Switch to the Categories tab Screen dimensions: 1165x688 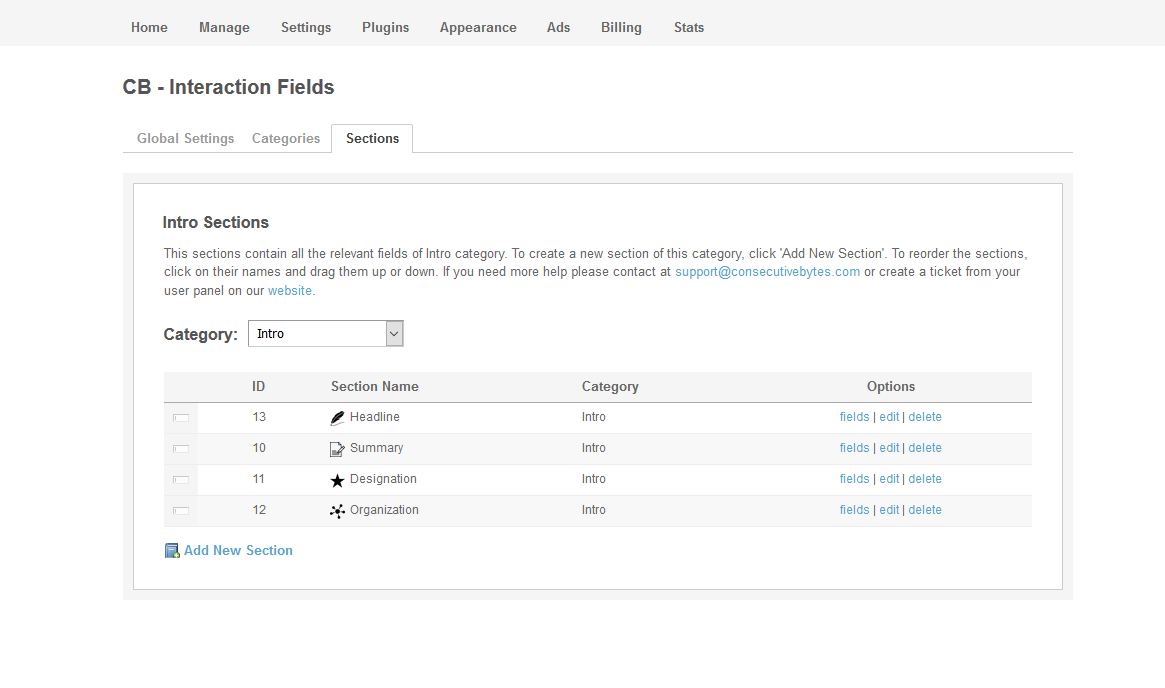285,138
